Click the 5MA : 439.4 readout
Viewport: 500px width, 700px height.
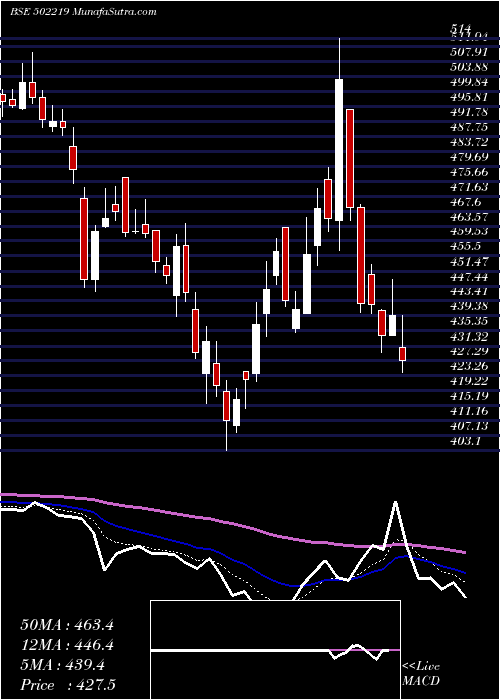tap(62, 665)
